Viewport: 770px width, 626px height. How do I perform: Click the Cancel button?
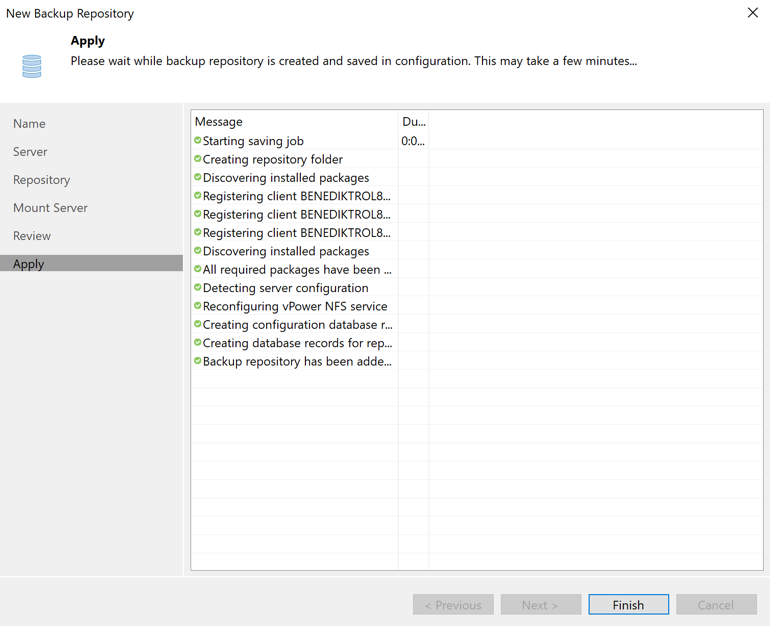point(715,605)
